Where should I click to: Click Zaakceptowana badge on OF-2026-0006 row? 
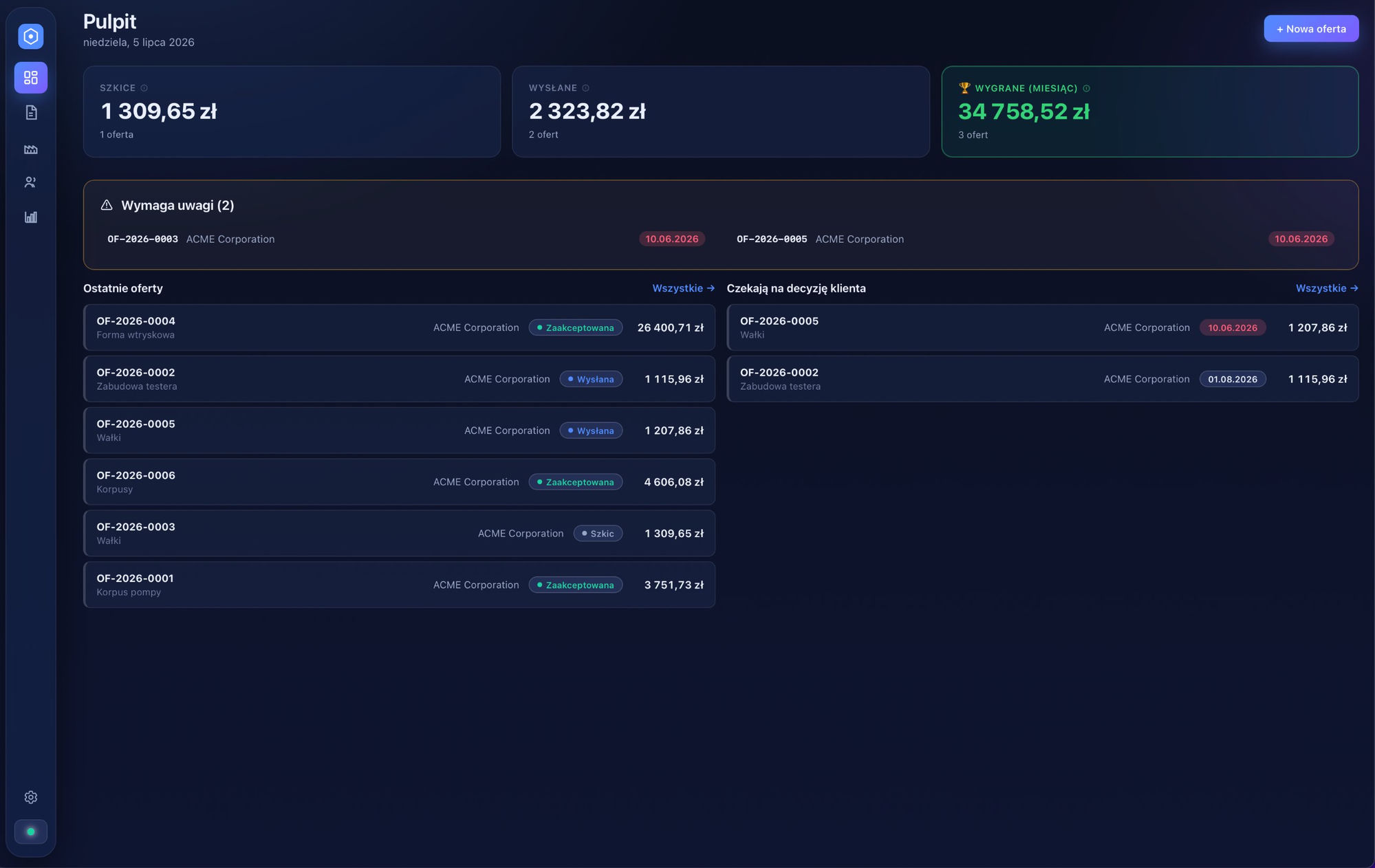pos(576,482)
